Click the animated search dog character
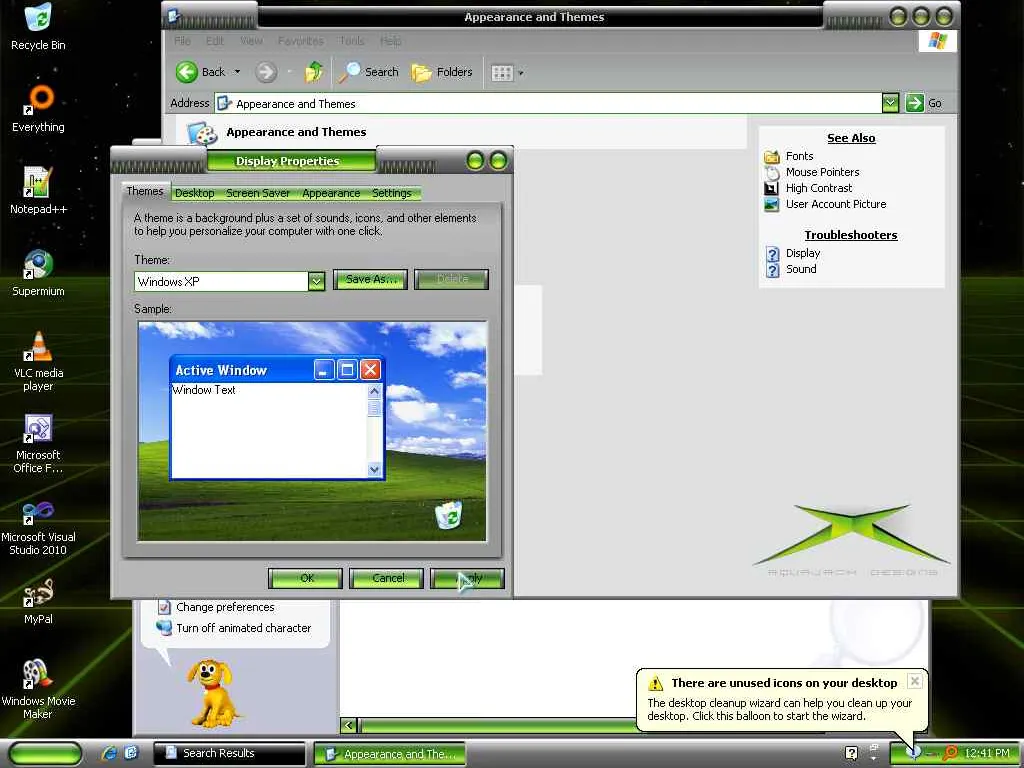The width and height of the screenshot is (1024, 768). tap(212, 692)
